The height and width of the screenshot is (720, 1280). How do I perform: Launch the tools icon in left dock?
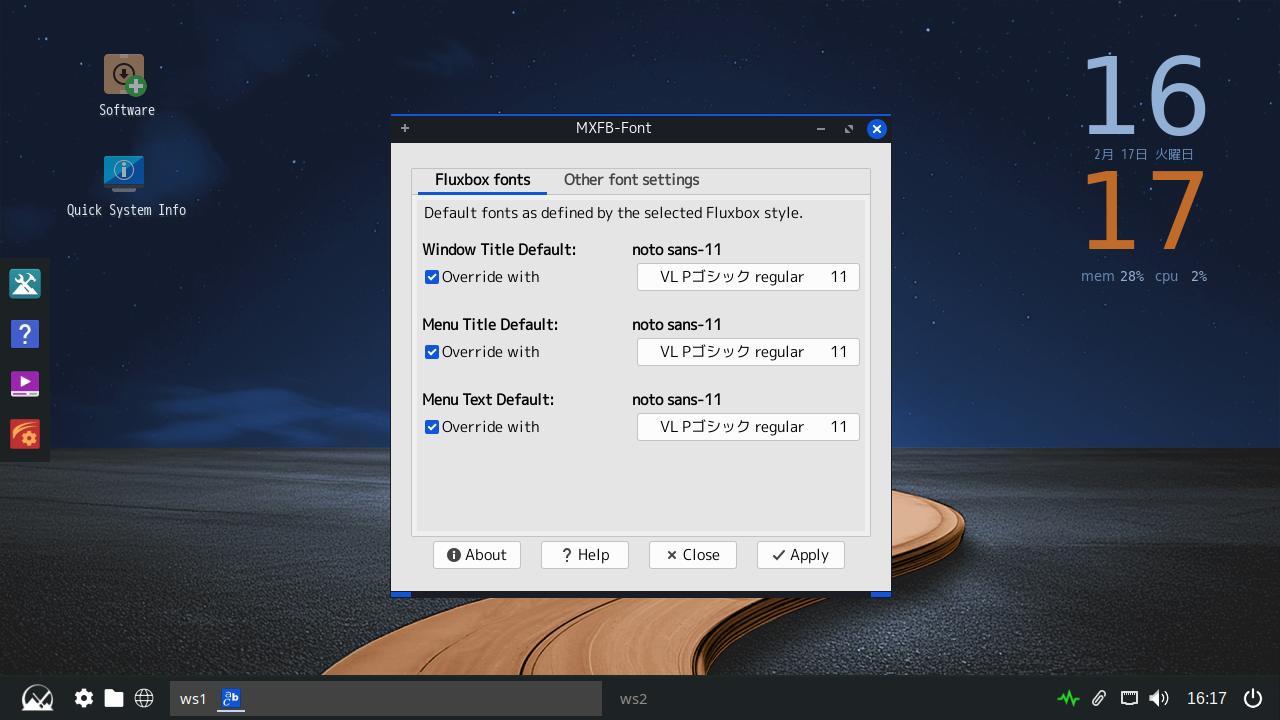[x=25, y=284]
